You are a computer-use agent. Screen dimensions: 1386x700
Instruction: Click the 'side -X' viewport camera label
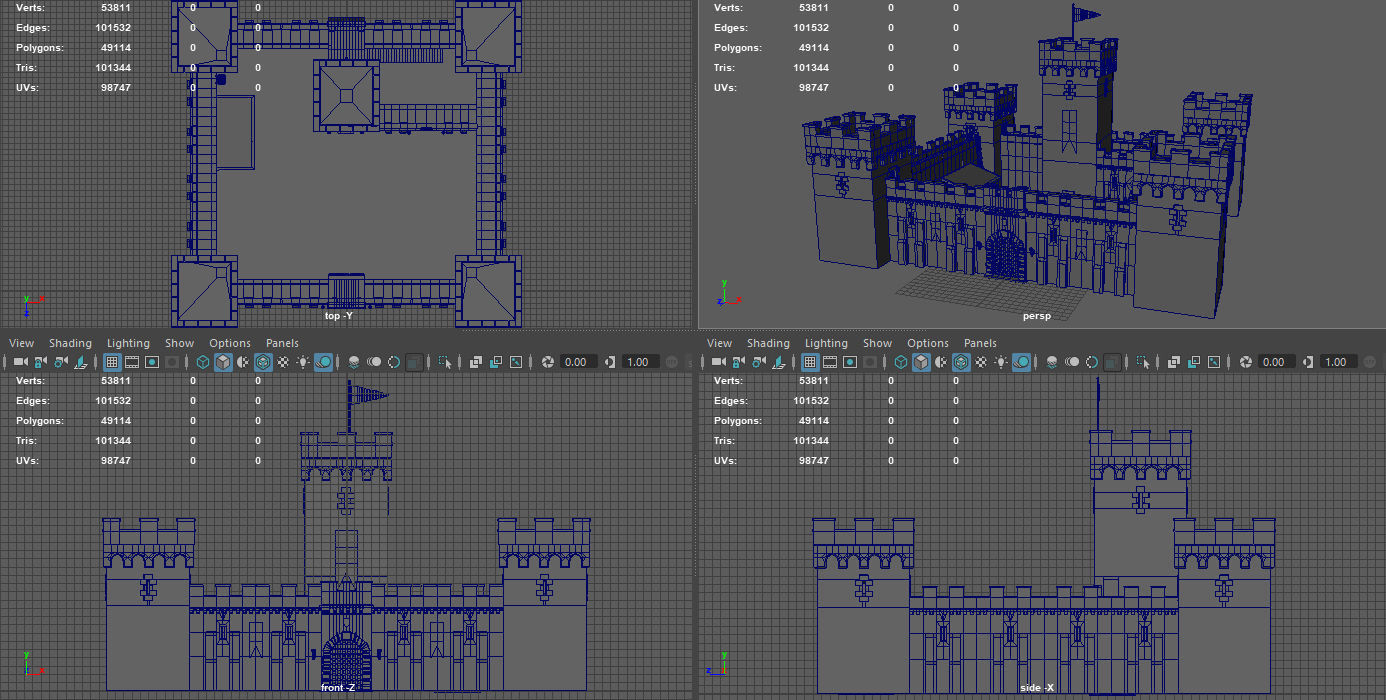click(1037, 688)
